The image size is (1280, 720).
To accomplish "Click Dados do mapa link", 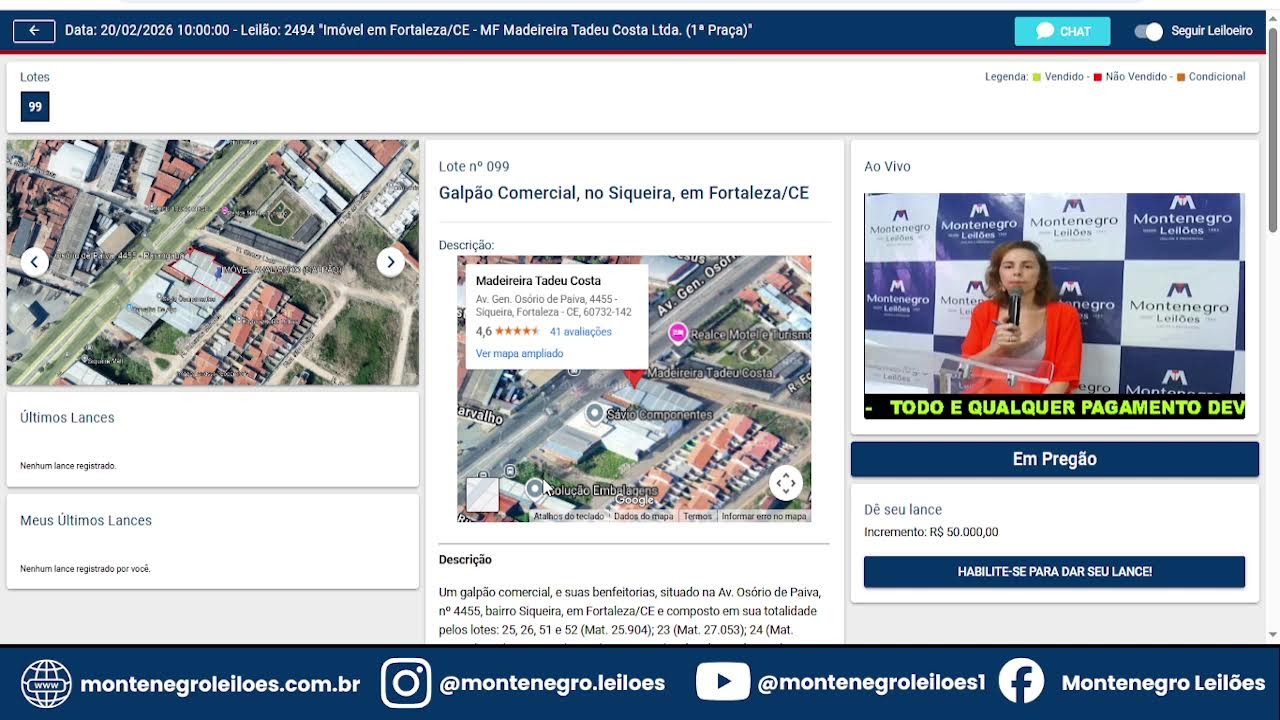I will [x=643, y=516].
